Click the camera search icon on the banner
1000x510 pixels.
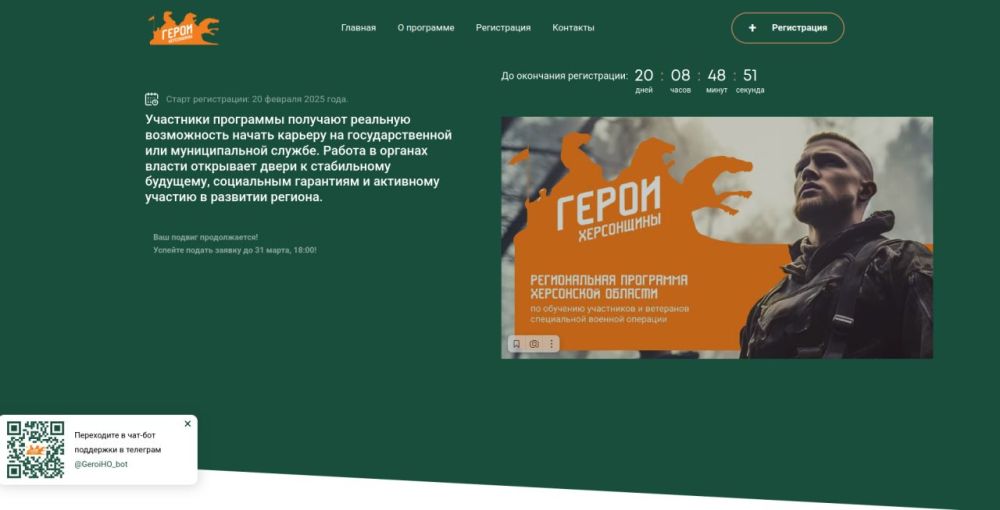pos(534,344)
